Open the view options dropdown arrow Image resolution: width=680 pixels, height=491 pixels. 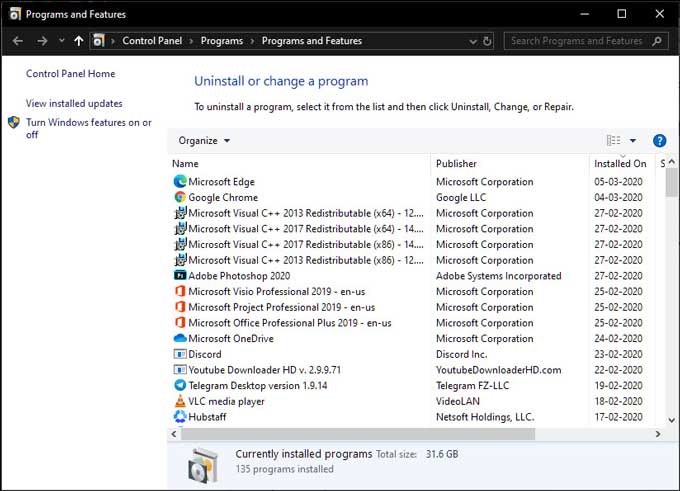click(x=633, y=141)
